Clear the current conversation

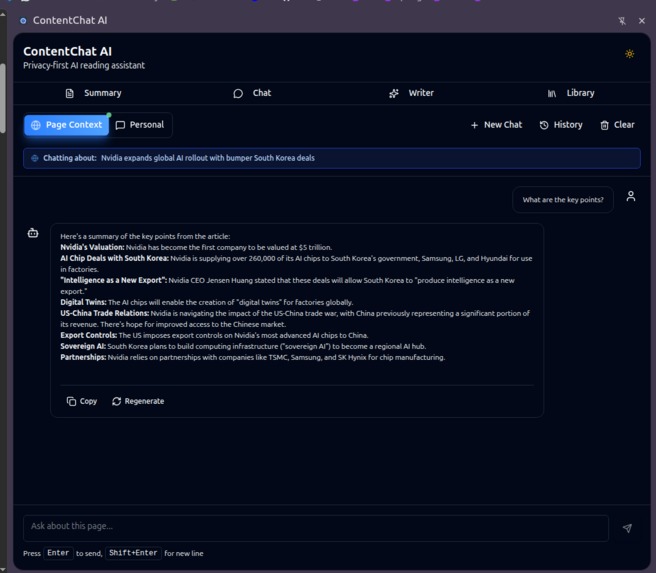(618, 125)
